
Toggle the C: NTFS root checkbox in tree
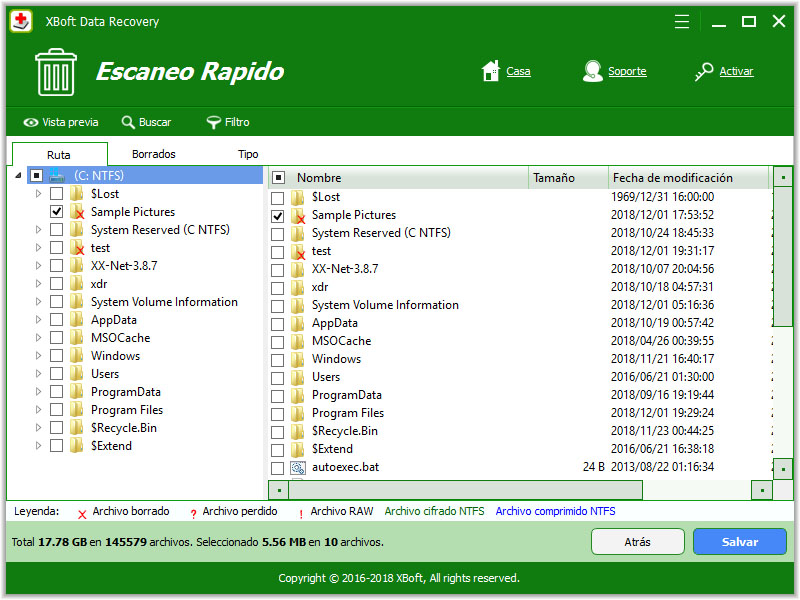click(x=36, y=176)
